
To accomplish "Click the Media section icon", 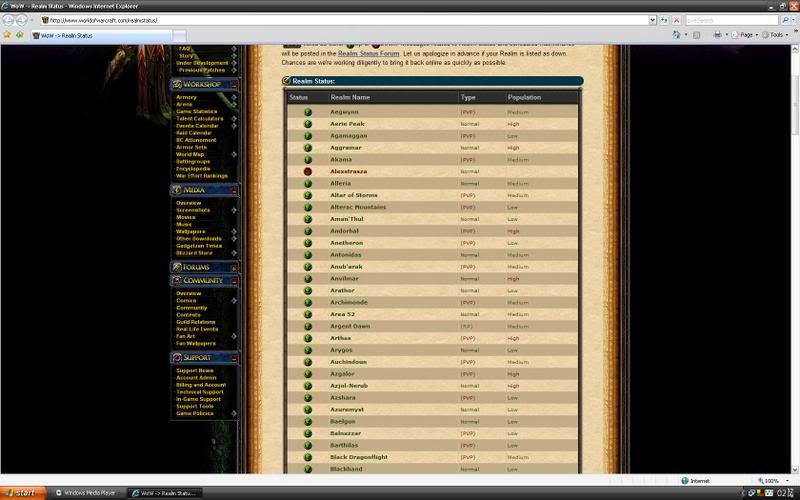I will [x=177, y=190].
